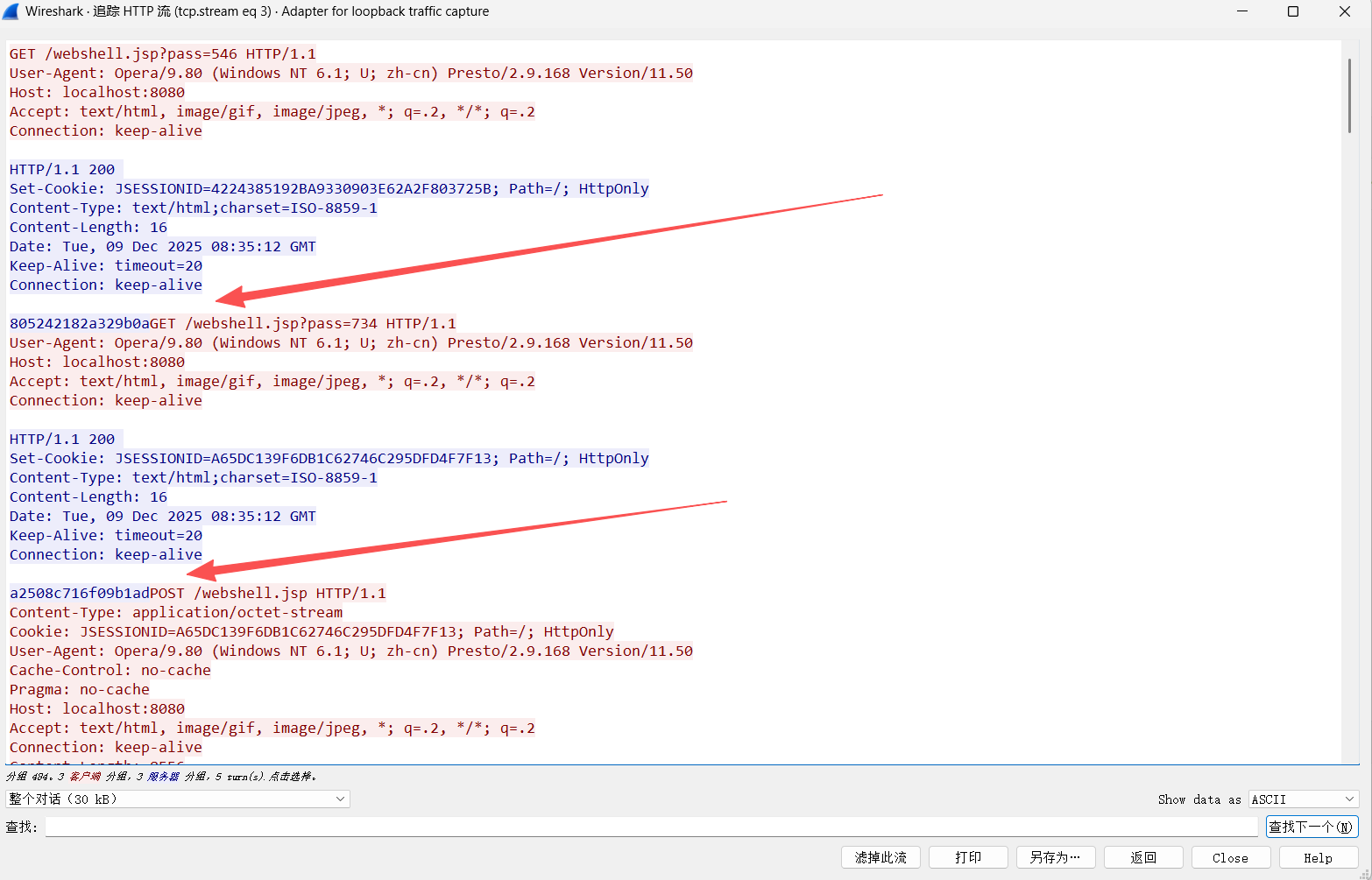Screen dimensions: 1372x880
Task: Click the 打印 print button
Action: [968, 857]
